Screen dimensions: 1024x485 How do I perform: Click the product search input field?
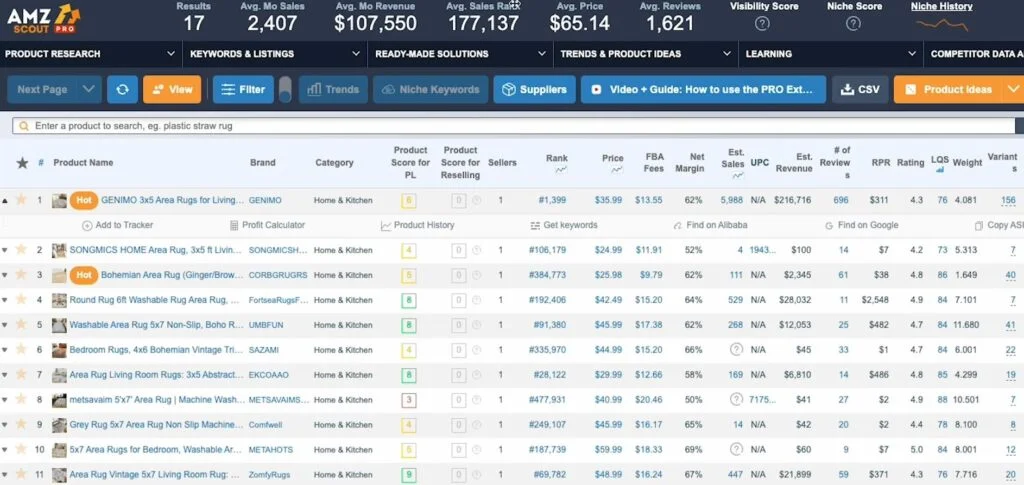pyautogui.click(x=513, y=126)
